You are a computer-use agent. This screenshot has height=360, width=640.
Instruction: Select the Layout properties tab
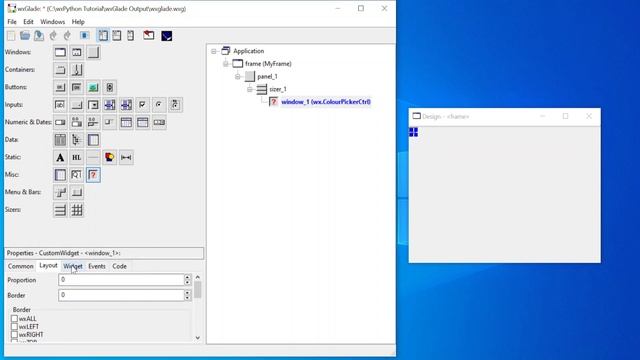click(x=48, y=265)
